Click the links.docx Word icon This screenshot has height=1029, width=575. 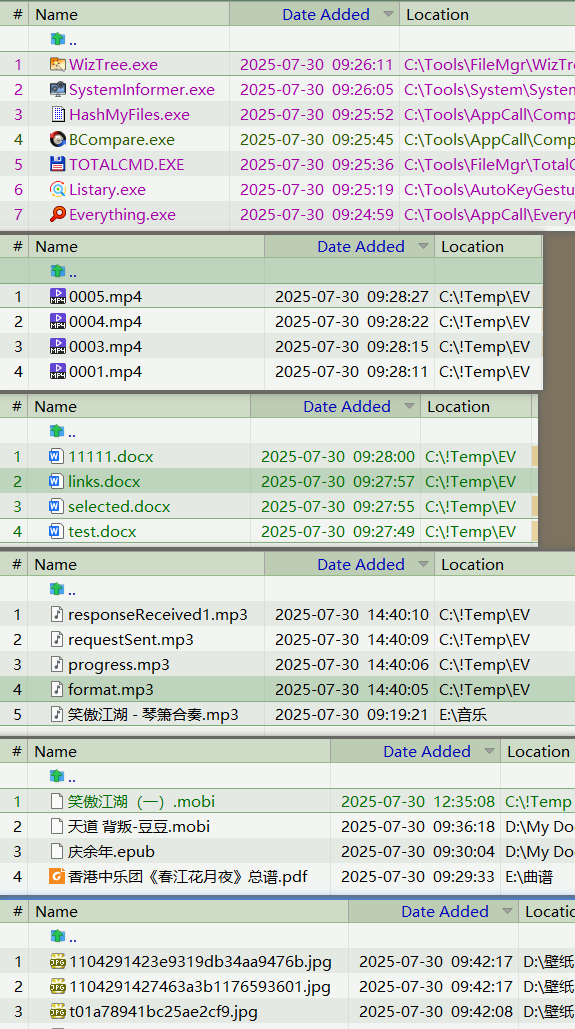[x=57, y=481]
